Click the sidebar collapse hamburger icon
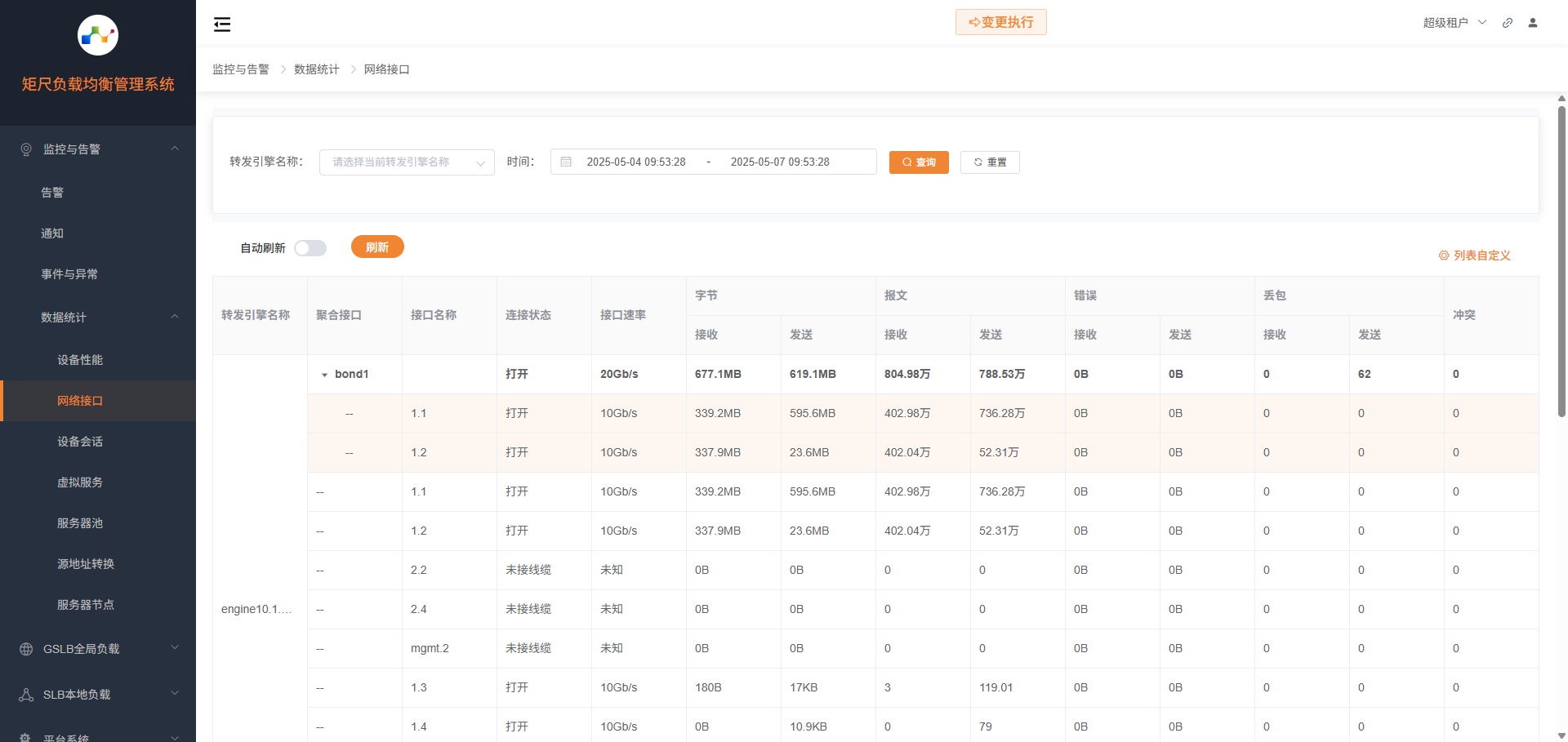This screenshot has height=742, width=1568. pos(222,24)
